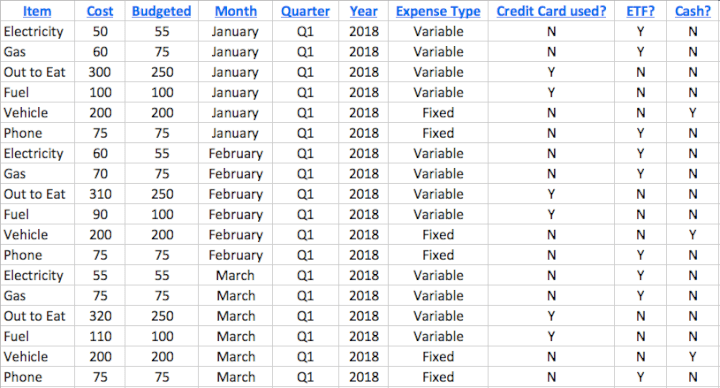Viewport: 720px width, 388px height.
Task: Click the Month column header
Action: point(236,11)
